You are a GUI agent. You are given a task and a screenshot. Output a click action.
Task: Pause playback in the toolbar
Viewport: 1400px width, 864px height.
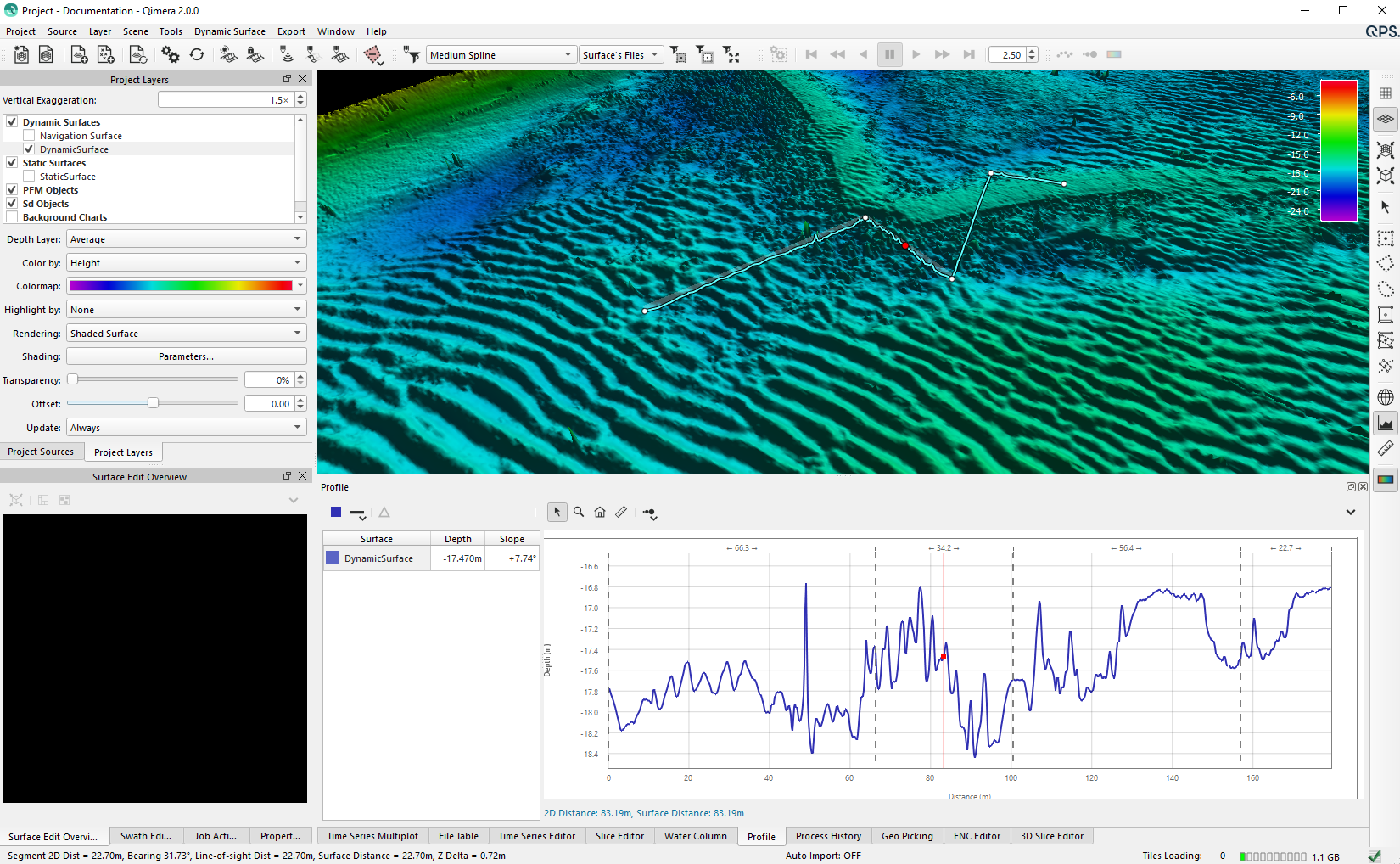tap(889, 54)
